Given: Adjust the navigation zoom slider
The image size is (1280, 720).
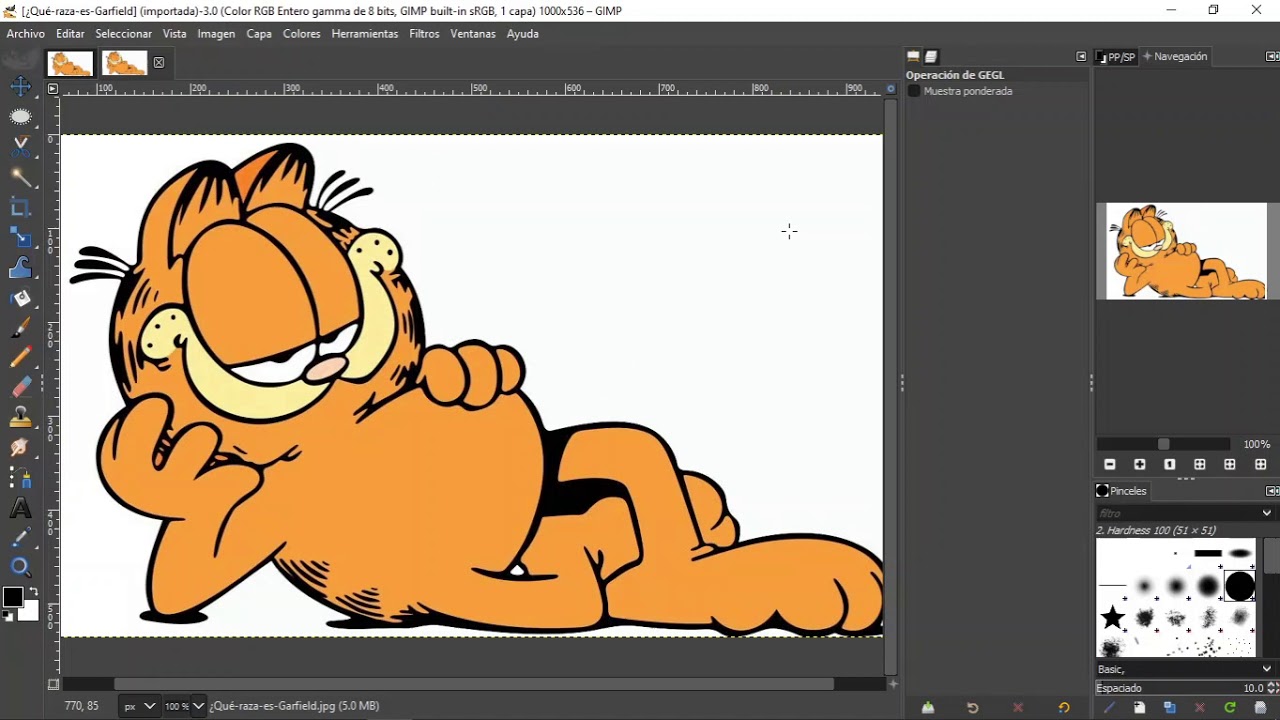Looking at the screenshot, I should pyautogui.click(x=1164, y=444).
